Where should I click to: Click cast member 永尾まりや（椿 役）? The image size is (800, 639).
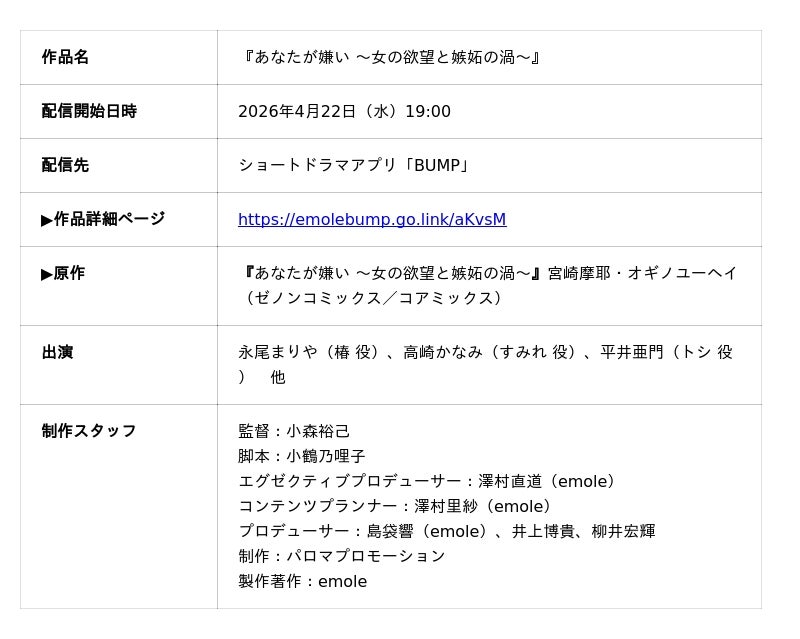(310, 352)
